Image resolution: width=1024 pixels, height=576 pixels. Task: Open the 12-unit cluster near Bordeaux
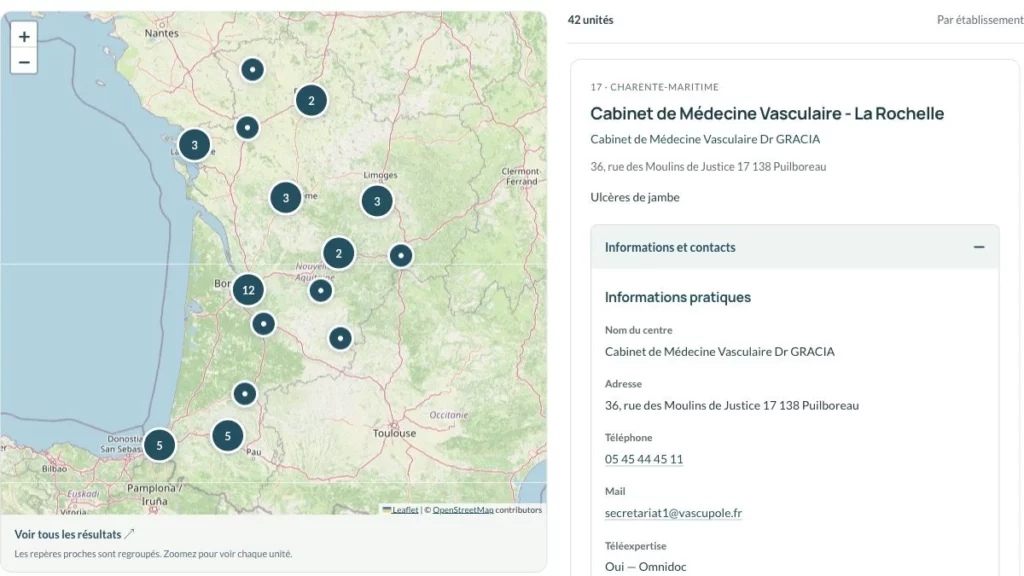tap(248, 290)
